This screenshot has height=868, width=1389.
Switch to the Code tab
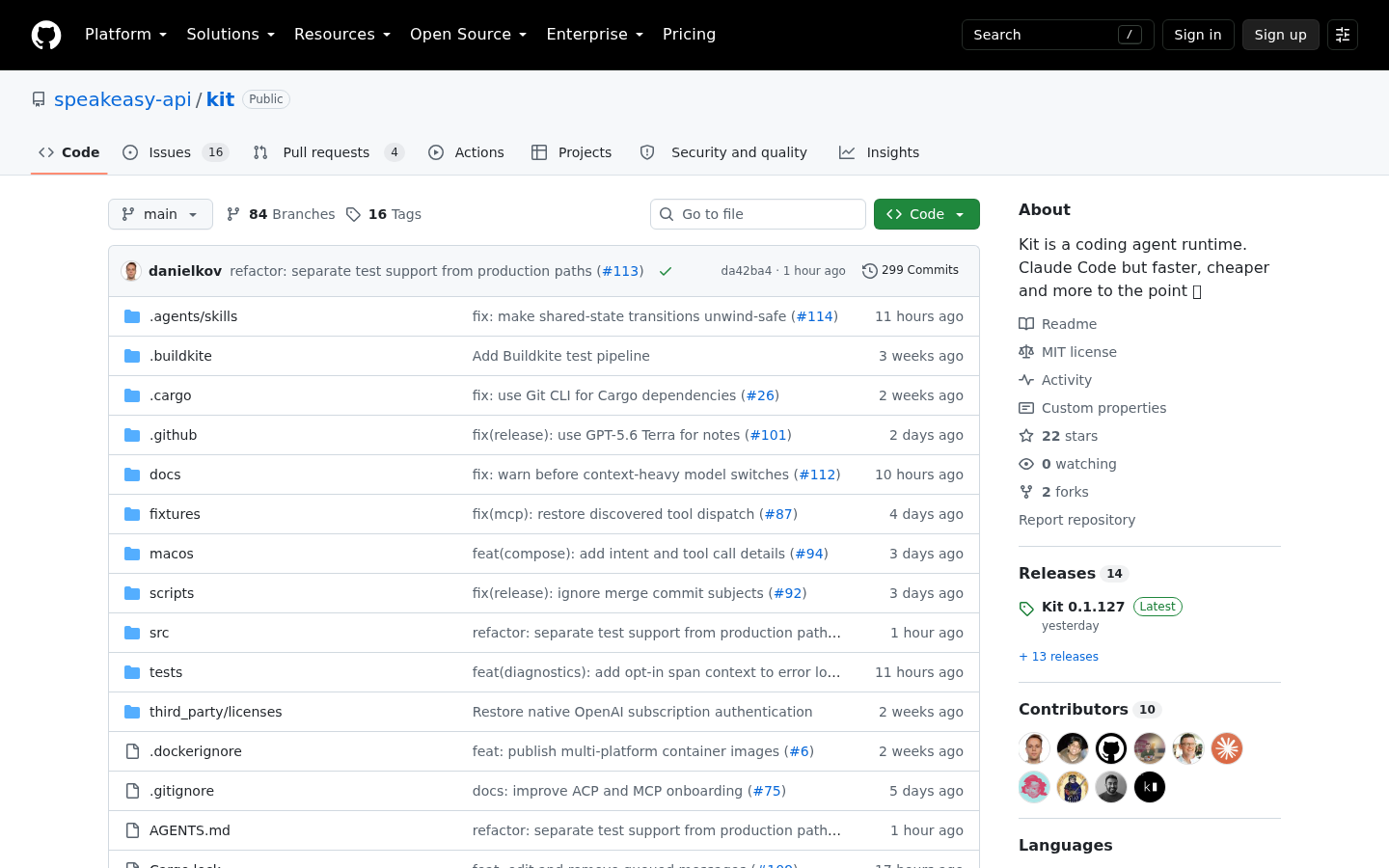[x=68, y=152]
